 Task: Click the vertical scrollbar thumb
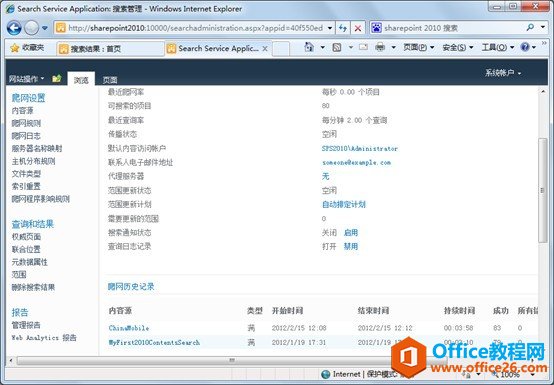(542, 190)
